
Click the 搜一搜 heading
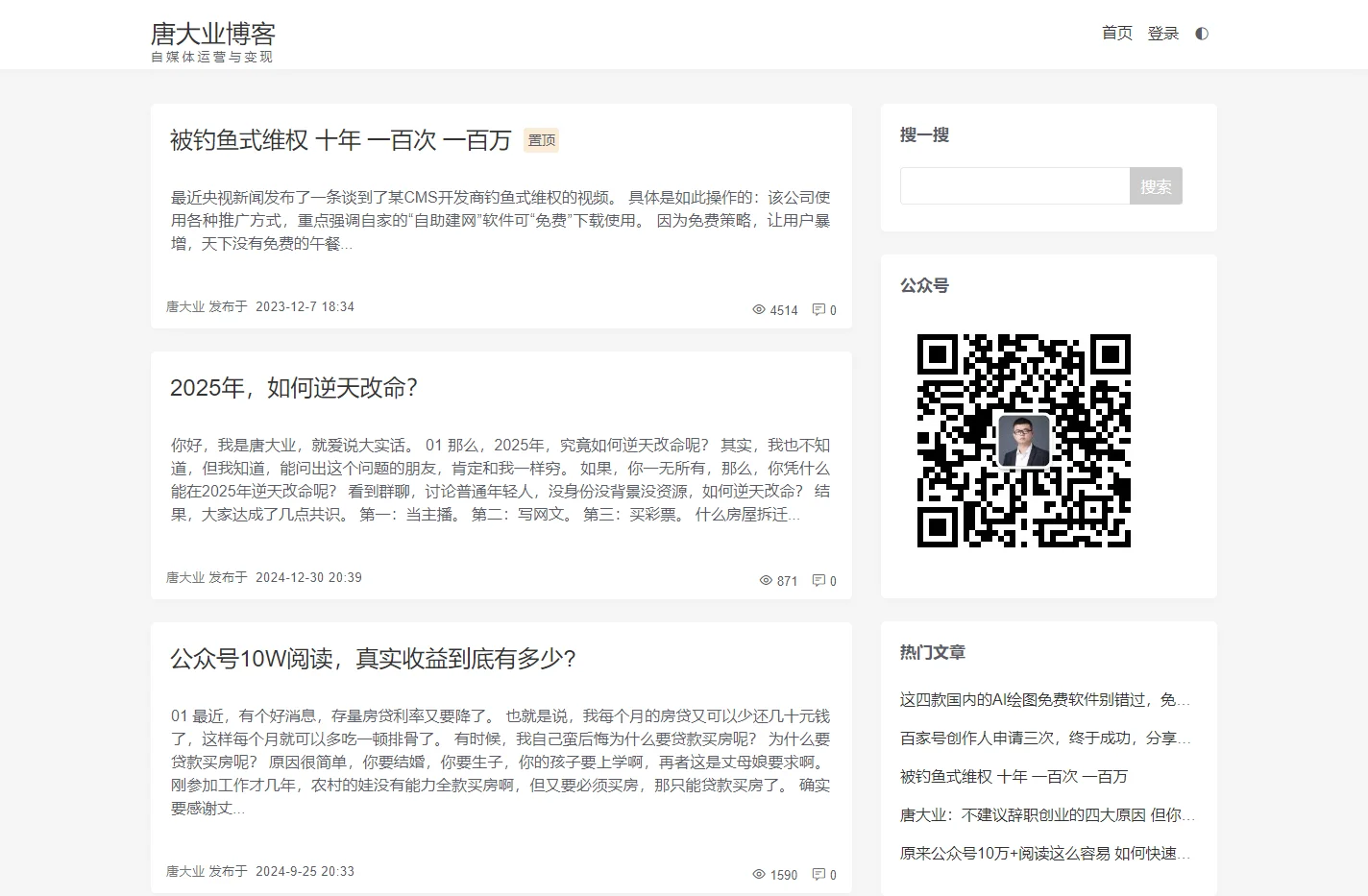pyautogui.click(x=924, y=135)
